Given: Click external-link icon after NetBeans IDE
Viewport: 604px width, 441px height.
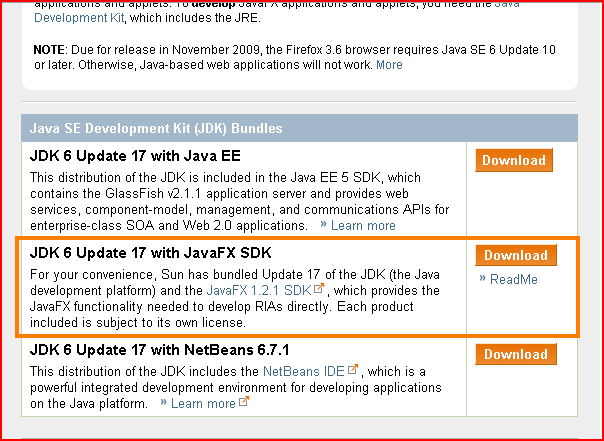Looking at the screenshot, I should (x=353, y=371).
